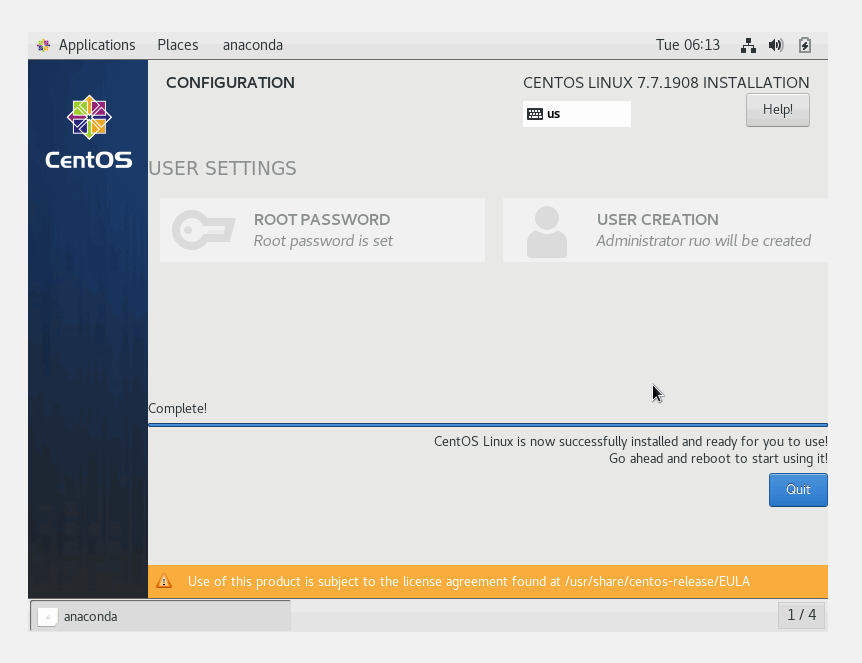Open the anaconda app menu
Screen dimensions: 862x663
pyautogui.click(x=253, y=45)
